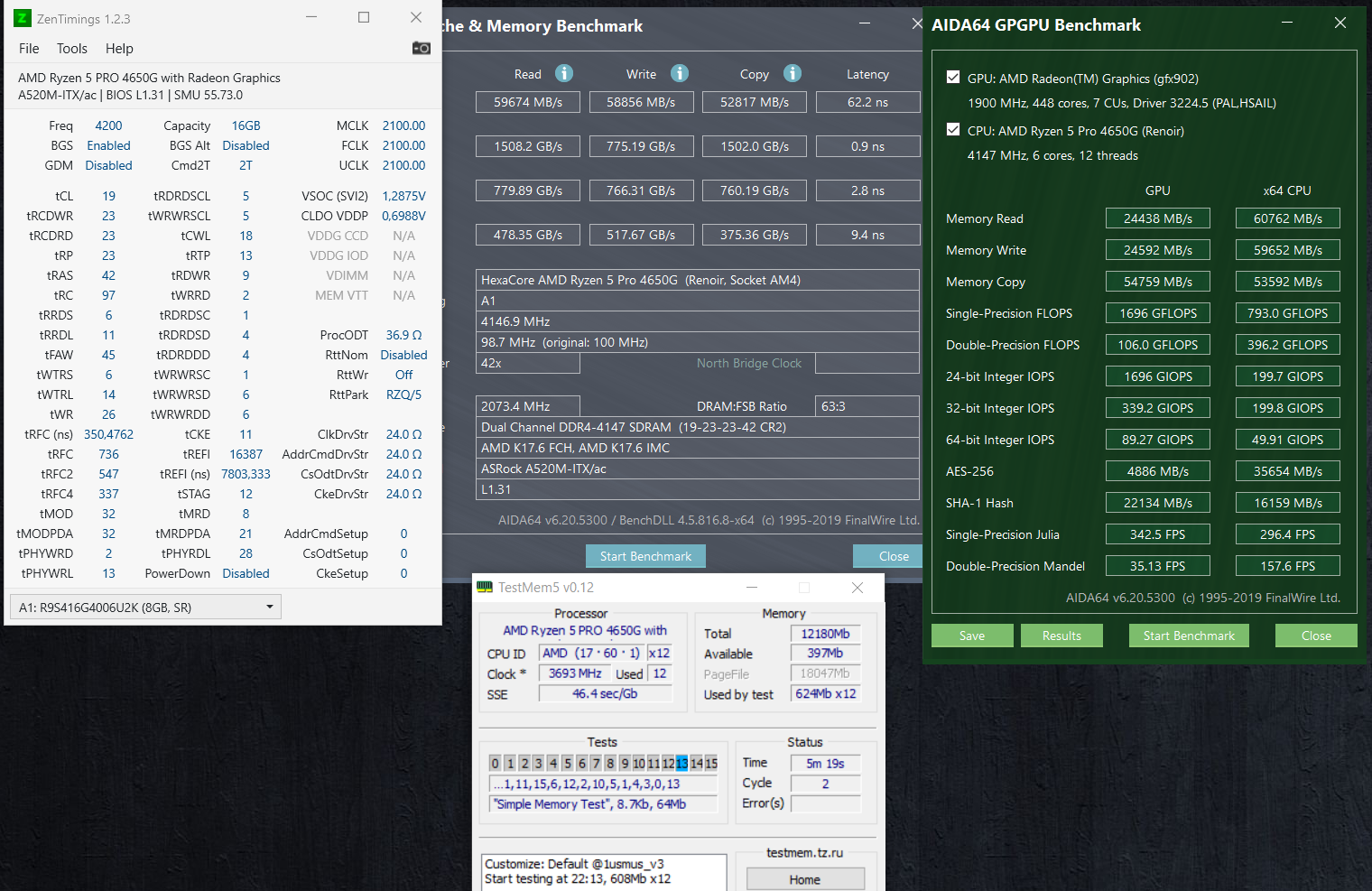Click the Cmd2T value '2T'
Viewport: 1372px width, 891px height.
pos(246,165)
